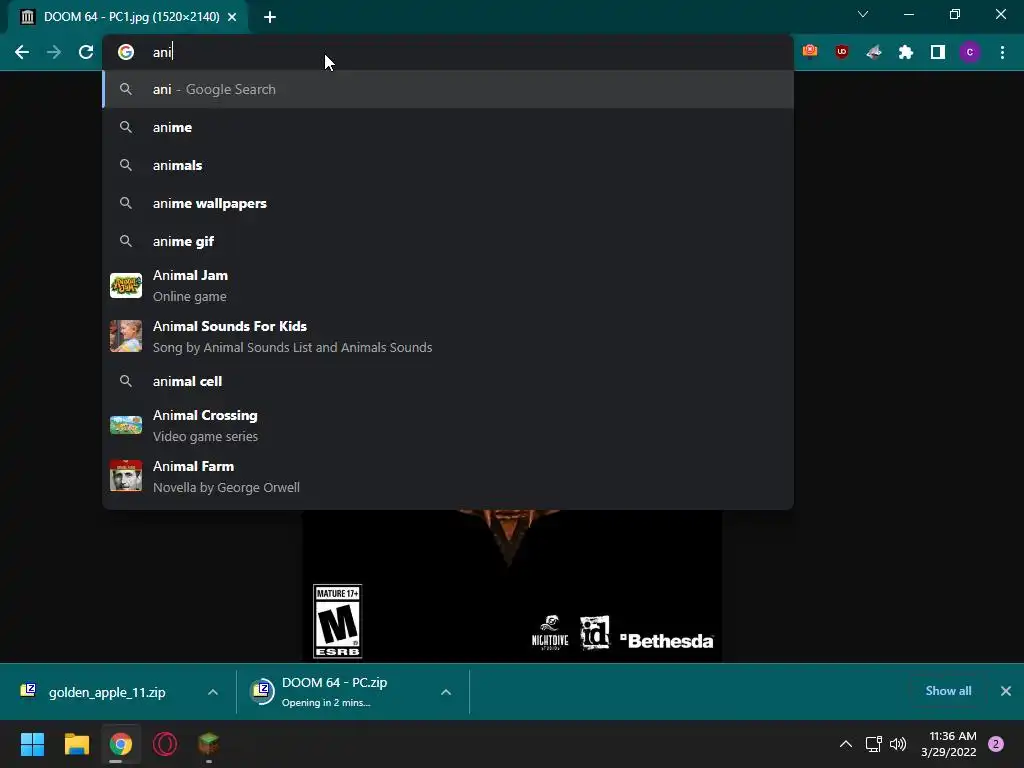Image resolution: width=1024 pixels, height=768 pixels.
Task: Open the purple profile avatar C
Action: [970, 52]
